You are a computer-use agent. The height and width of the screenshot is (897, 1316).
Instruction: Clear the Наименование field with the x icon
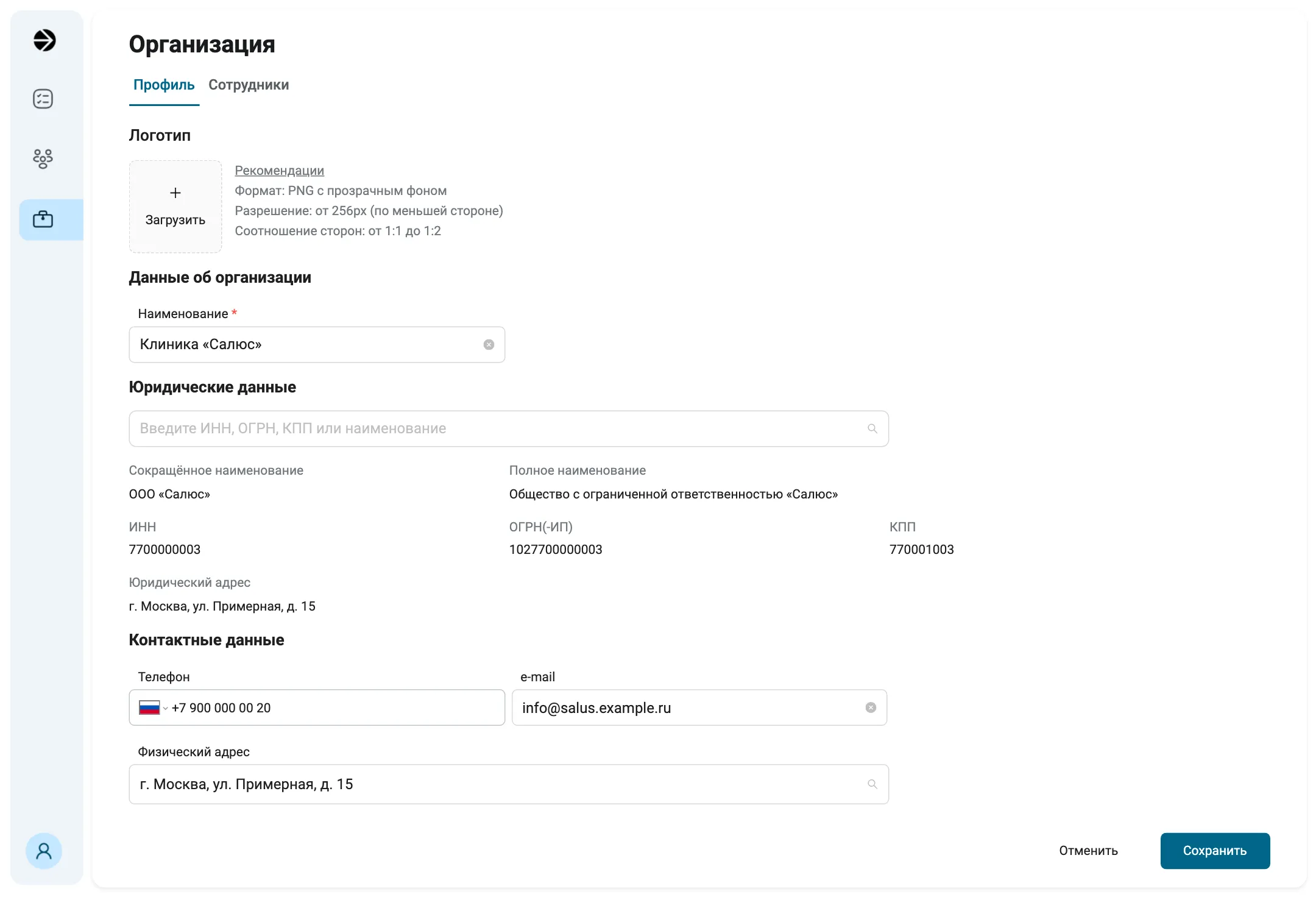(x=489, y=345)
